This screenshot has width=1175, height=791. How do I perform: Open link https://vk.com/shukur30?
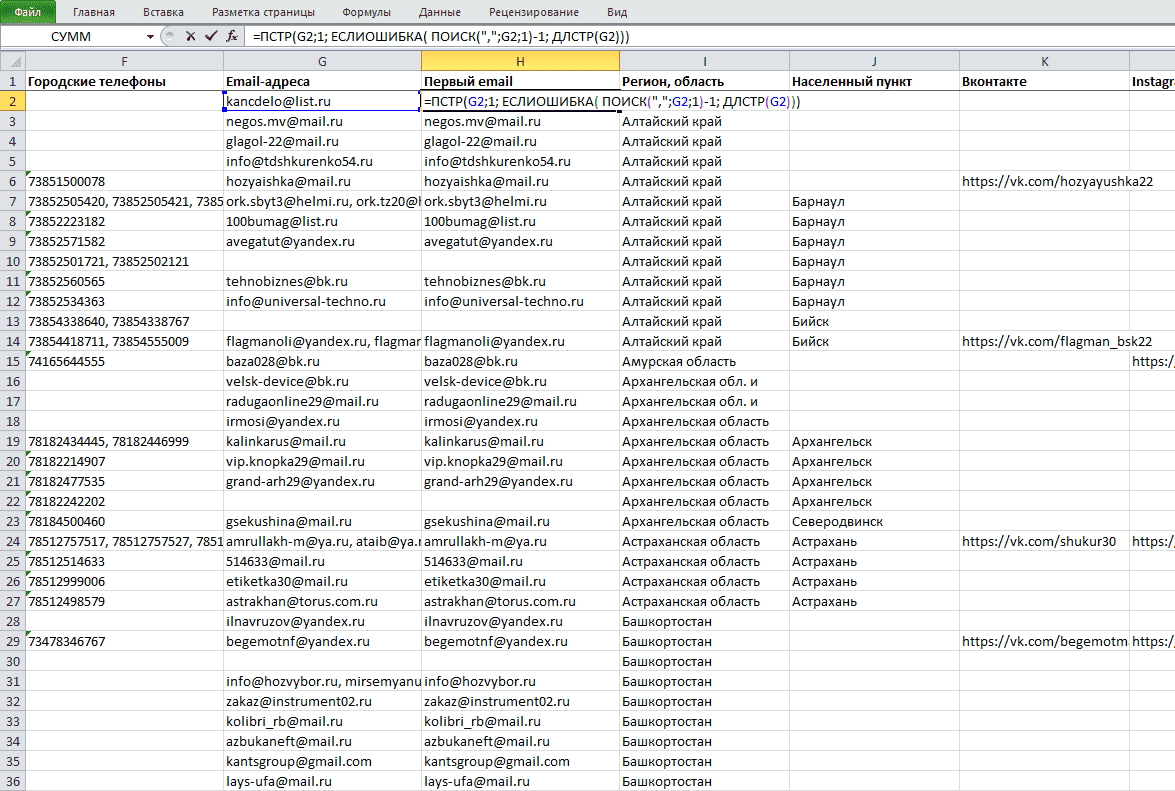pyautogui.click(x=1039, y=541)
